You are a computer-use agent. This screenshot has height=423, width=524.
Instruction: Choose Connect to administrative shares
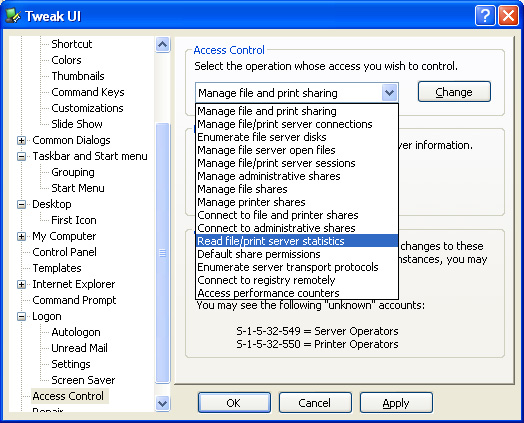click(x=297, y=228)
